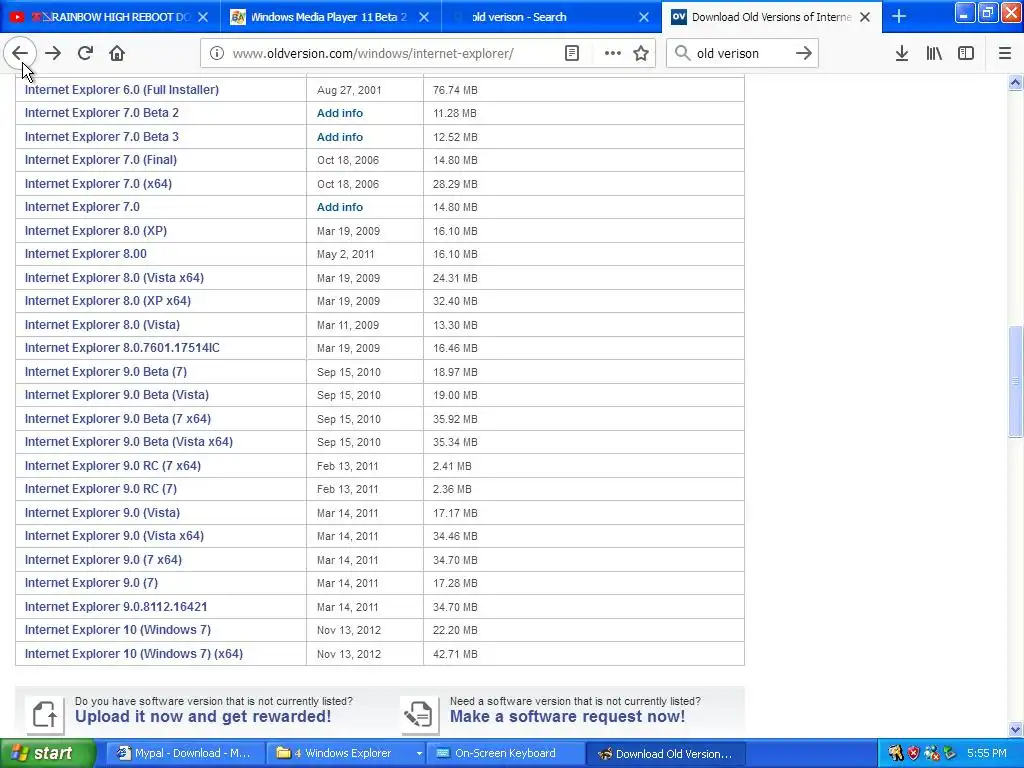This screenshot has width=1024, height=768.
Task: Open the security shield tray icon
Action: pyautogui.click(x=913, y=753)
